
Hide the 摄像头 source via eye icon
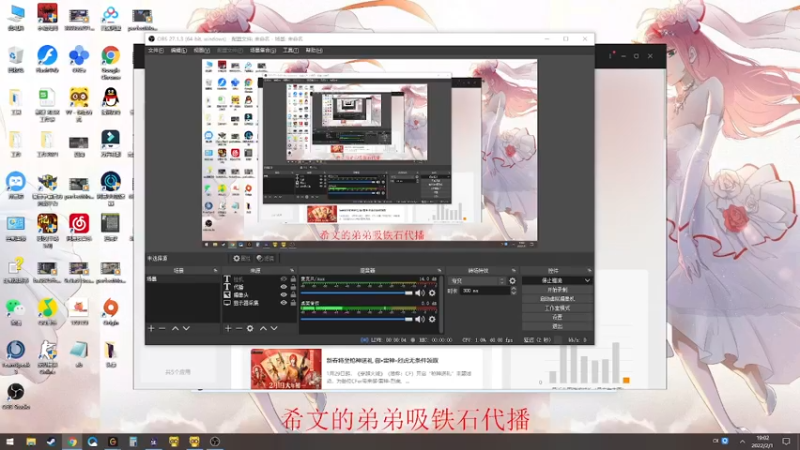[284, 295]
